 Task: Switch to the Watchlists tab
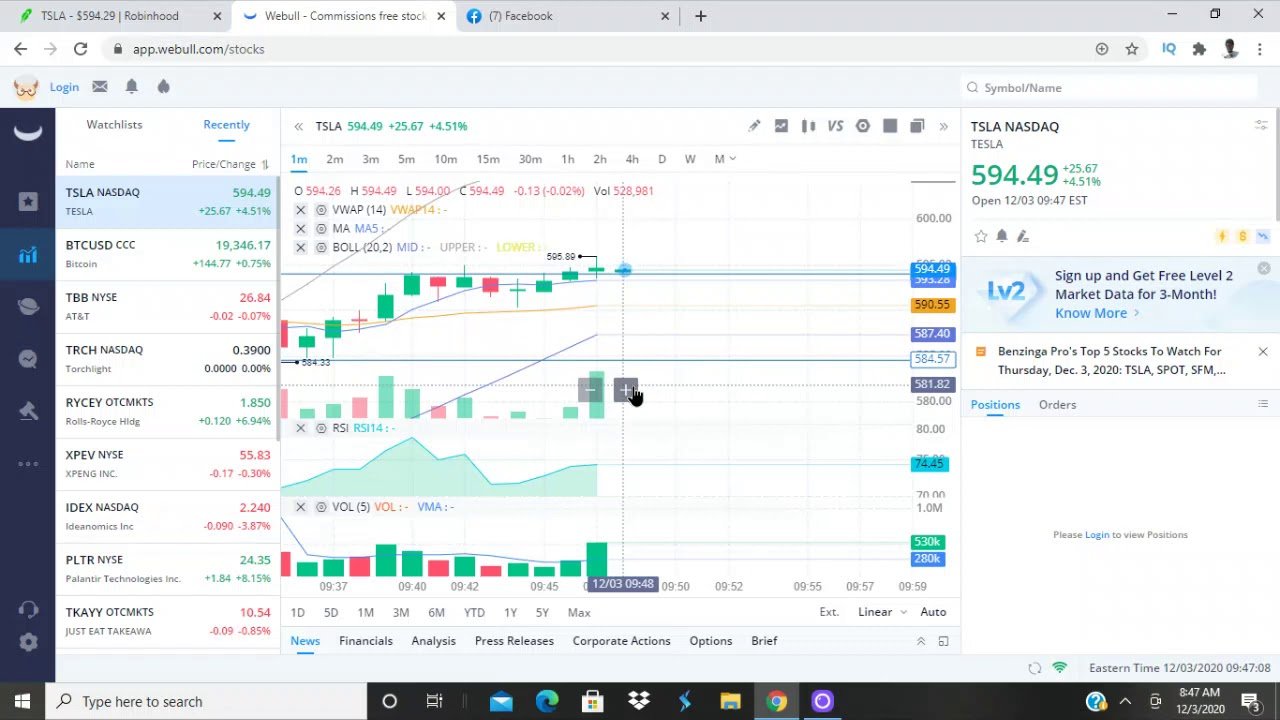tap(114, 125)
